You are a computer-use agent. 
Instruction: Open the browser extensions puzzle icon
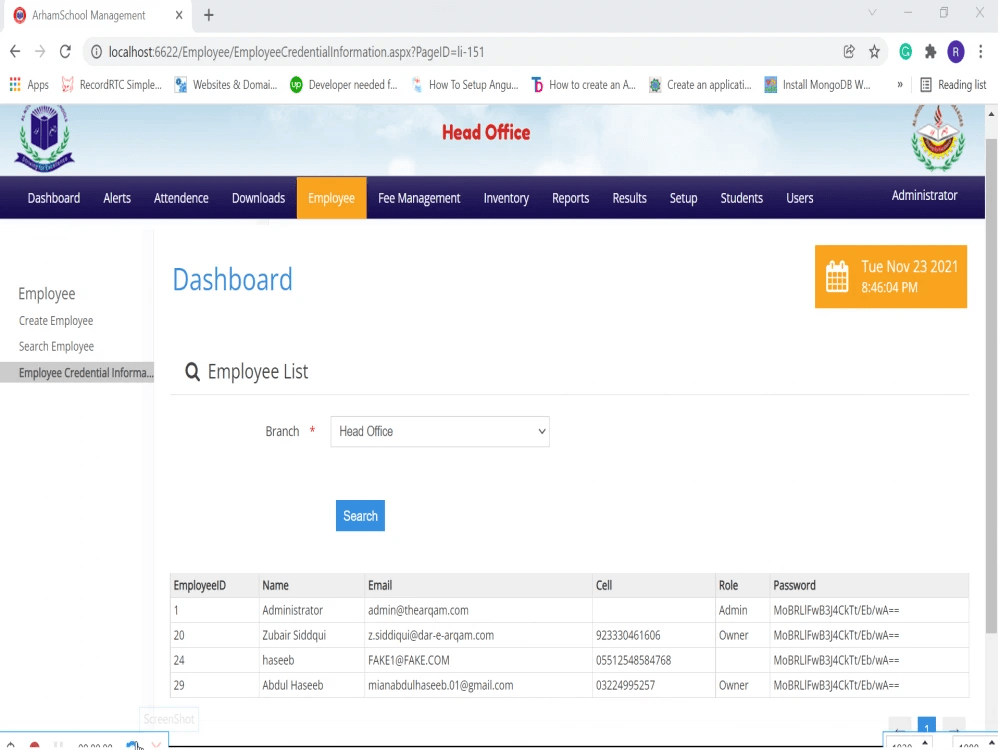[928, 50]
